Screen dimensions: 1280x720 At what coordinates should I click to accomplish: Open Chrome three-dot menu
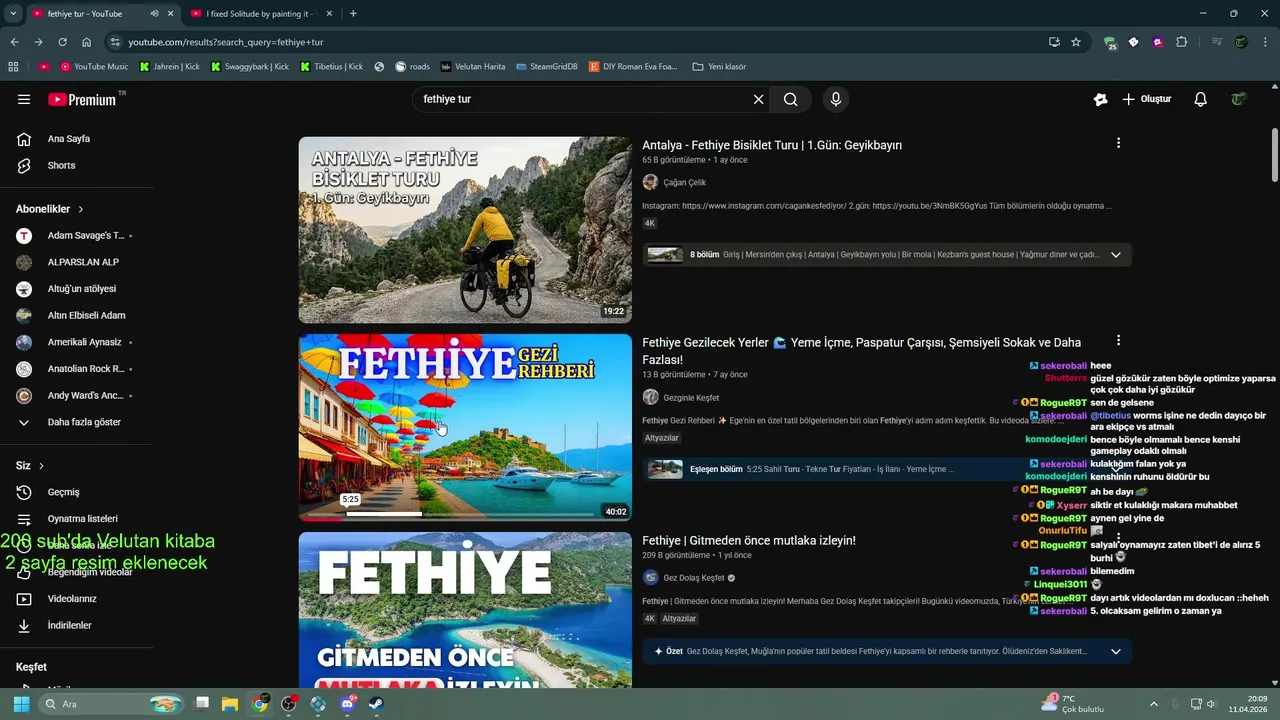[x=1264, y=42]
